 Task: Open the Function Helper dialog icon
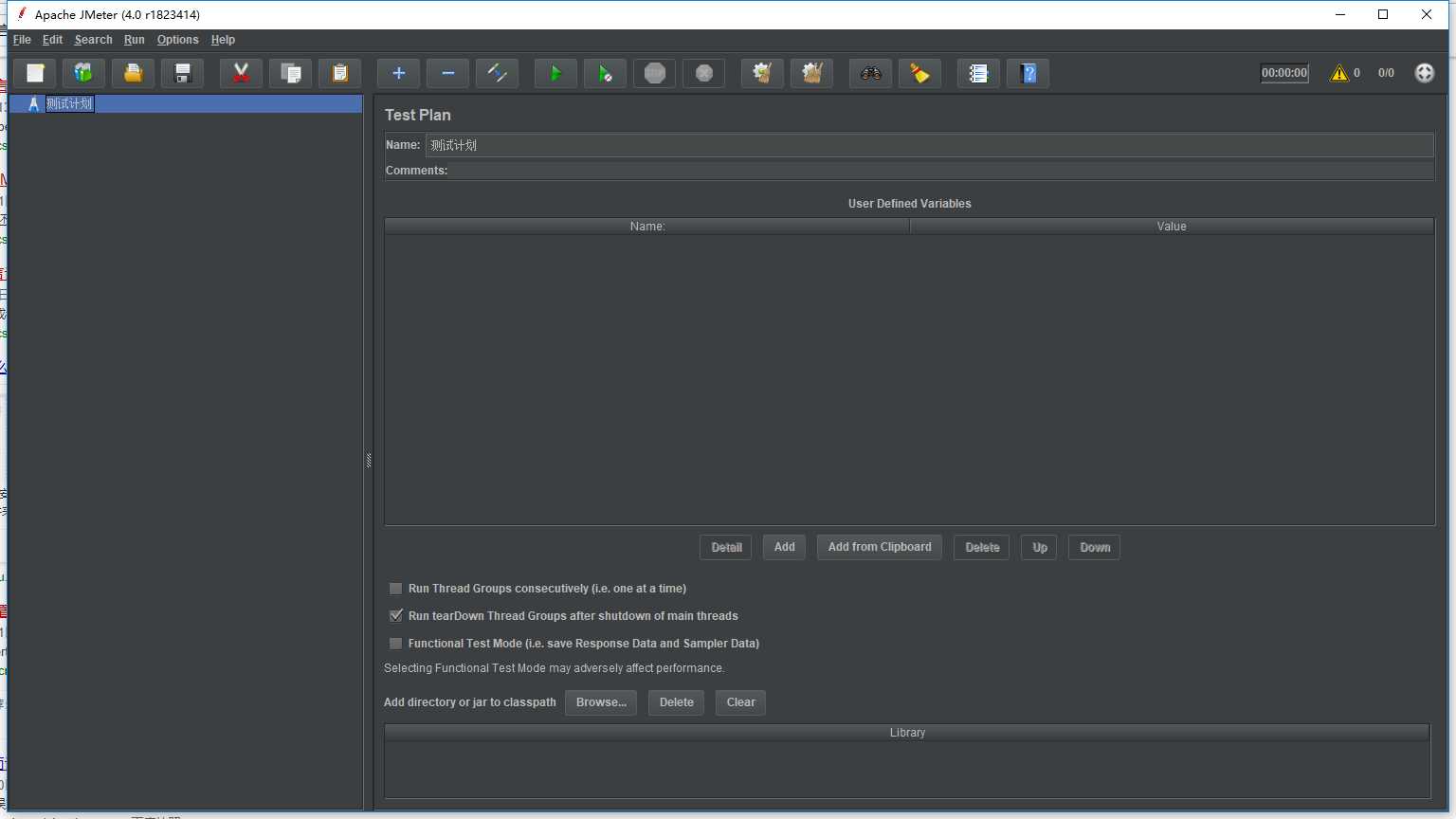tap(978, 73)
